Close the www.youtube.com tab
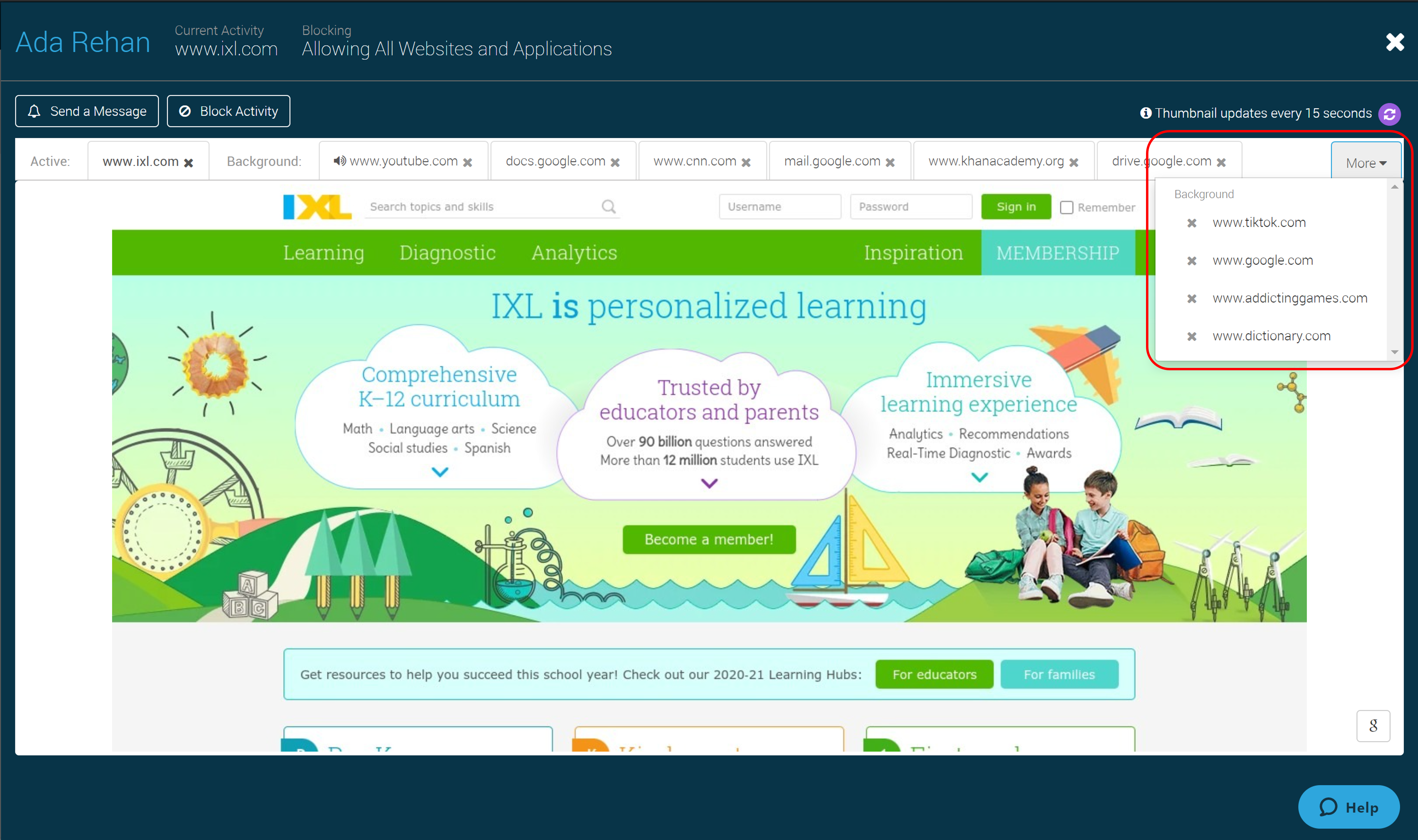This screenshot has height=840, width=1418. coord(468,163)
